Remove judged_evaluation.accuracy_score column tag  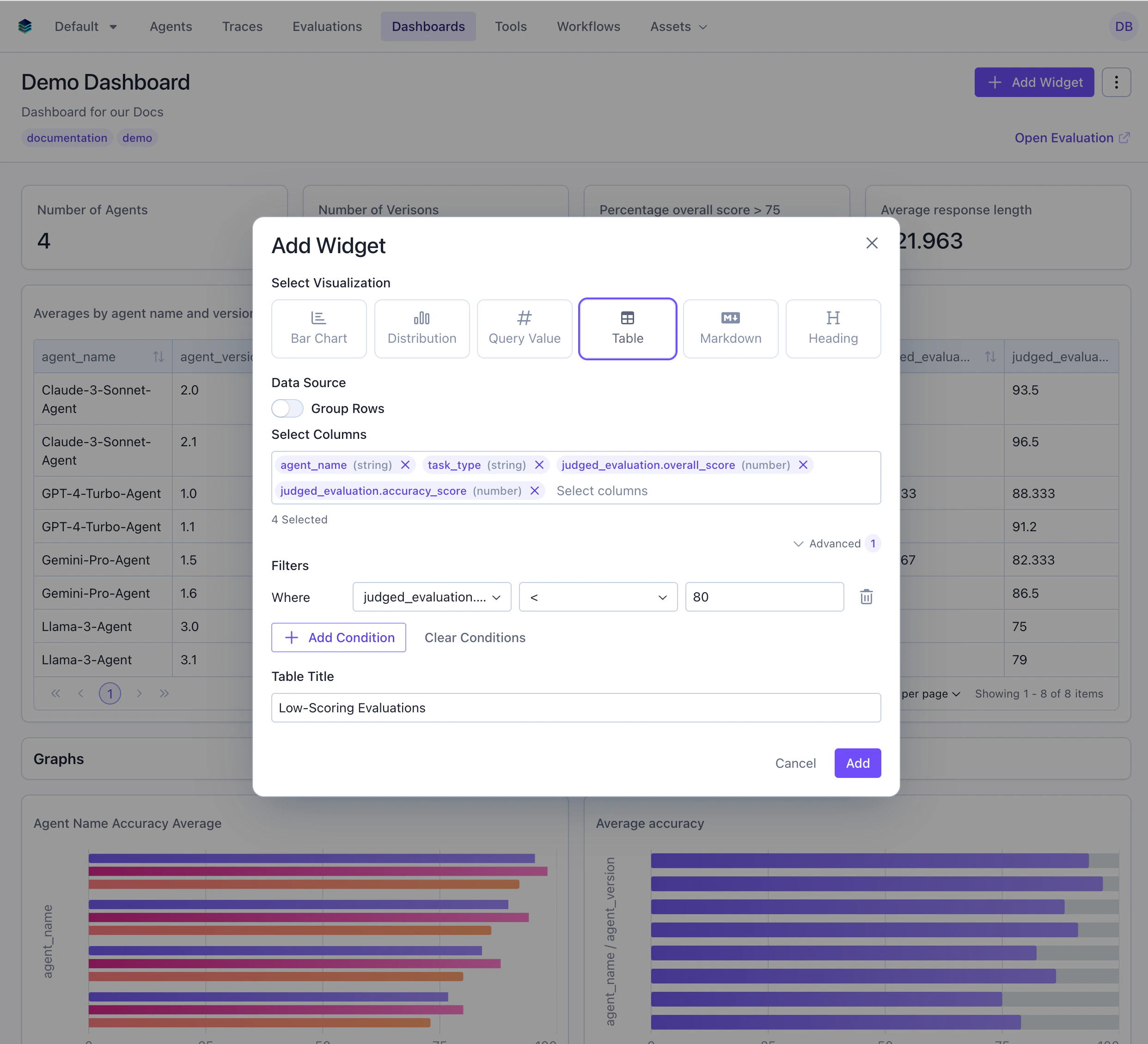534,491
